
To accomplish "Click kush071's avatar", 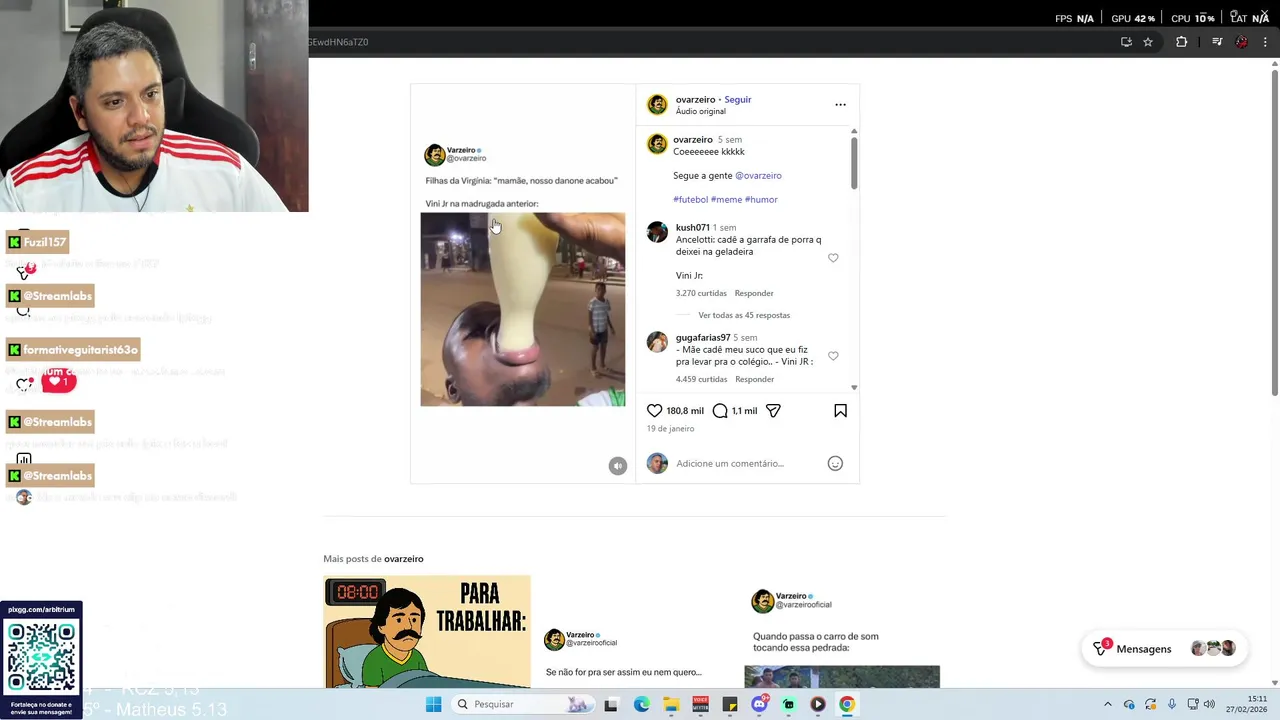I will (x=657, y=232).
